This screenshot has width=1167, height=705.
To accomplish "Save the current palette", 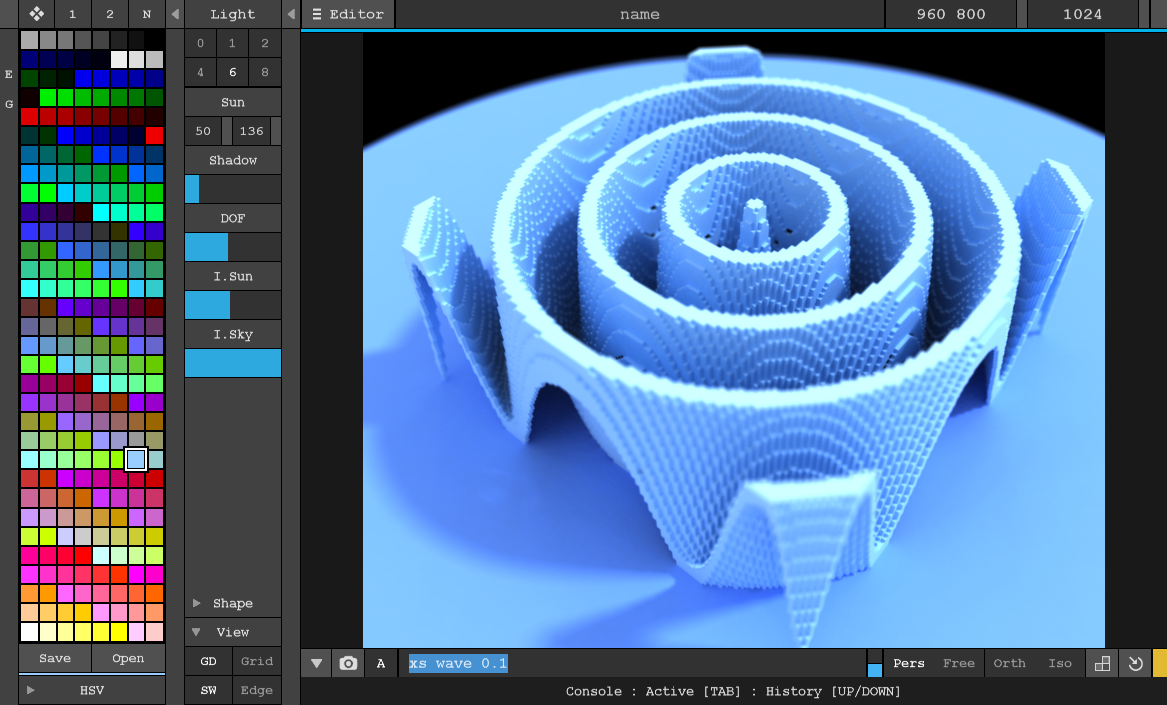I will tap(56, 659).
